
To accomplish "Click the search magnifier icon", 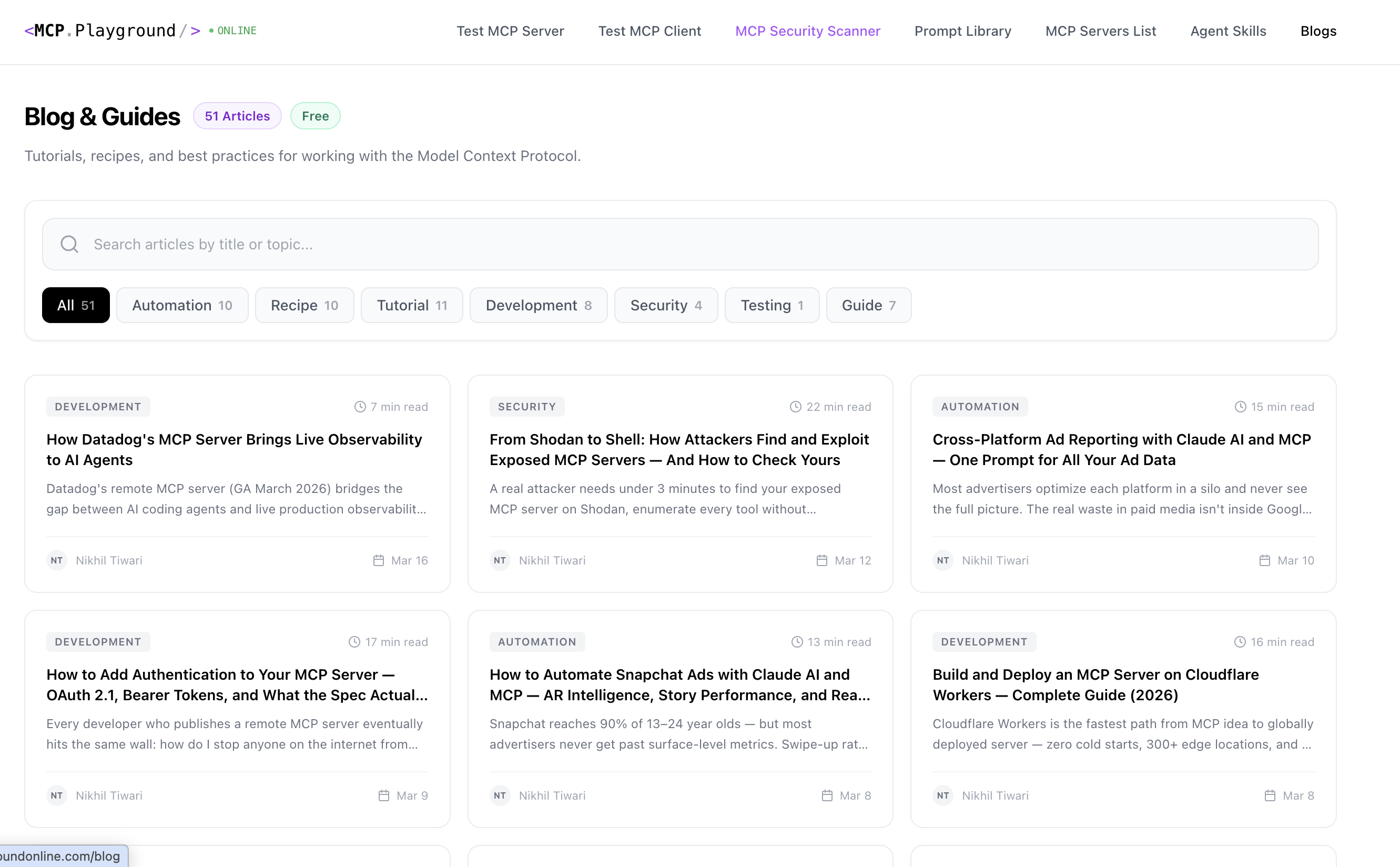I will [x=69, y=244].
